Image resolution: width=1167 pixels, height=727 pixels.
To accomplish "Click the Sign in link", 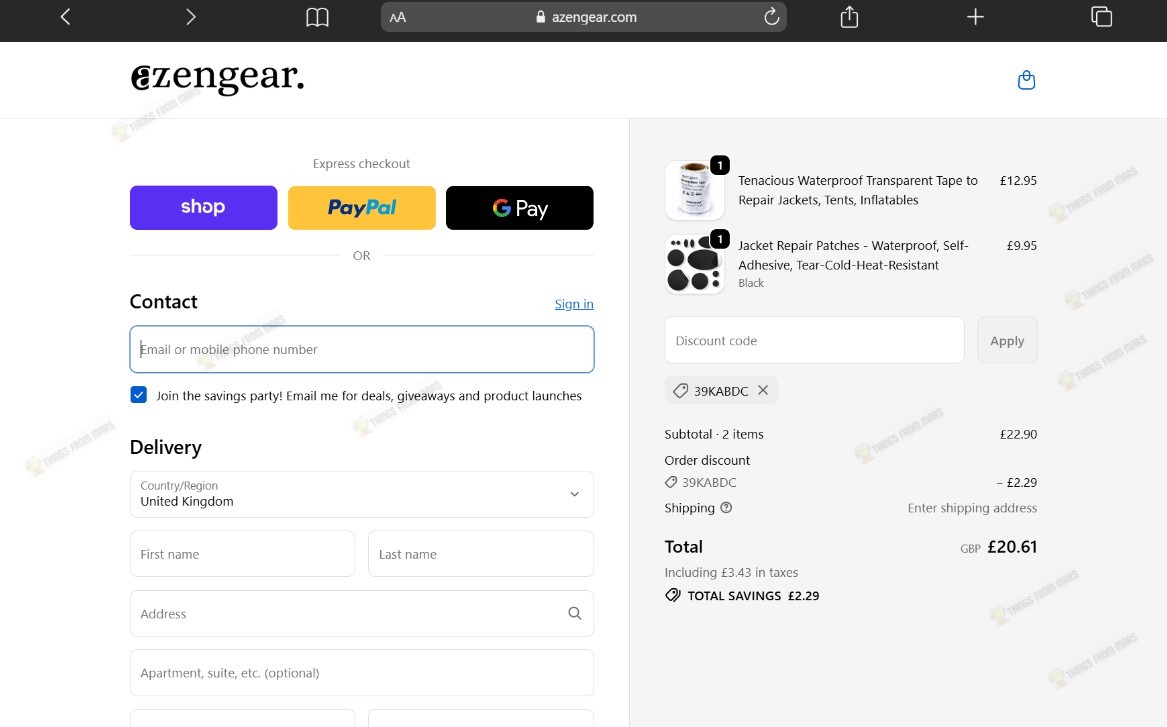I will (x=574, y=304).
